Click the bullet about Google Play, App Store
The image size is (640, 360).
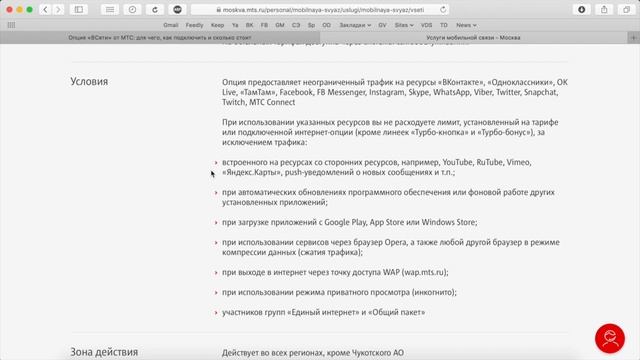pos(349,222)
